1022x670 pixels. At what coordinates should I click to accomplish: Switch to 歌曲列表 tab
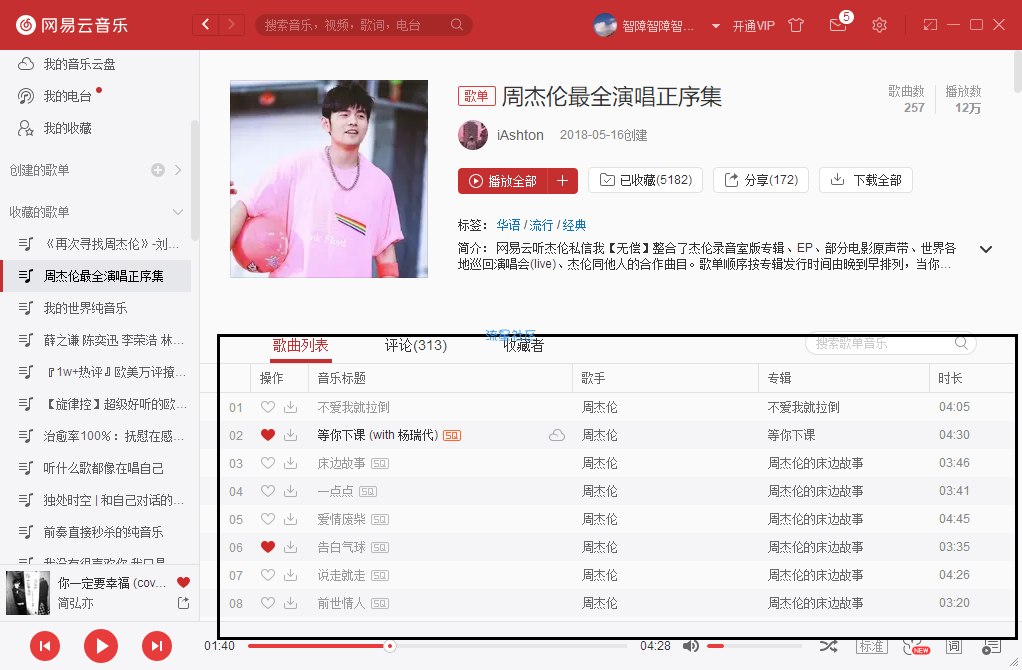[x=300, y=345]
